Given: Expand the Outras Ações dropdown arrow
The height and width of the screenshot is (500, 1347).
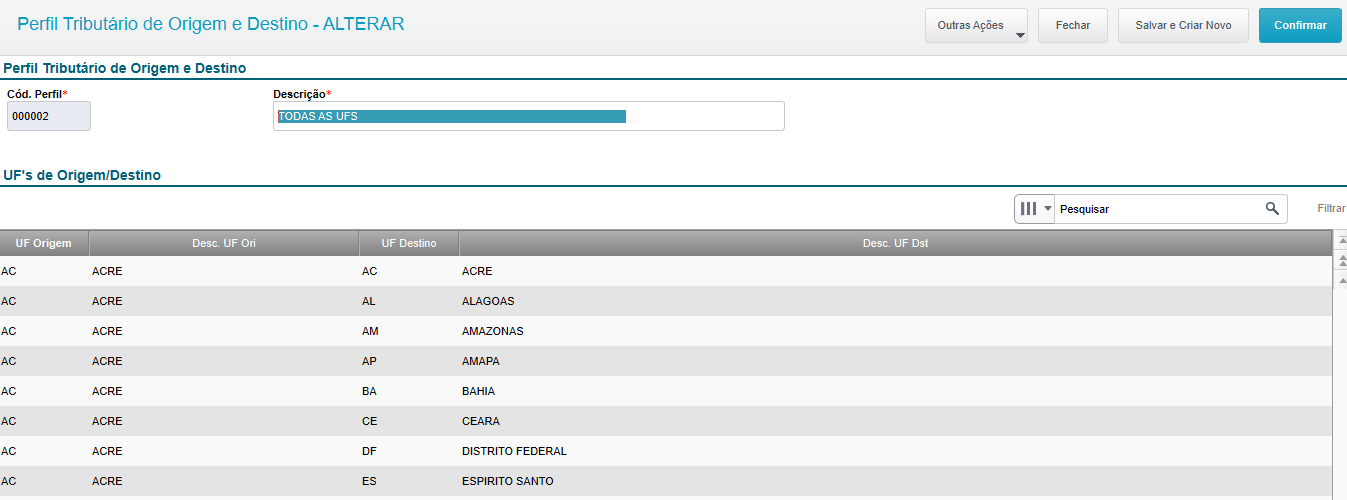Looking at the screenshot, I should 1020,35.
